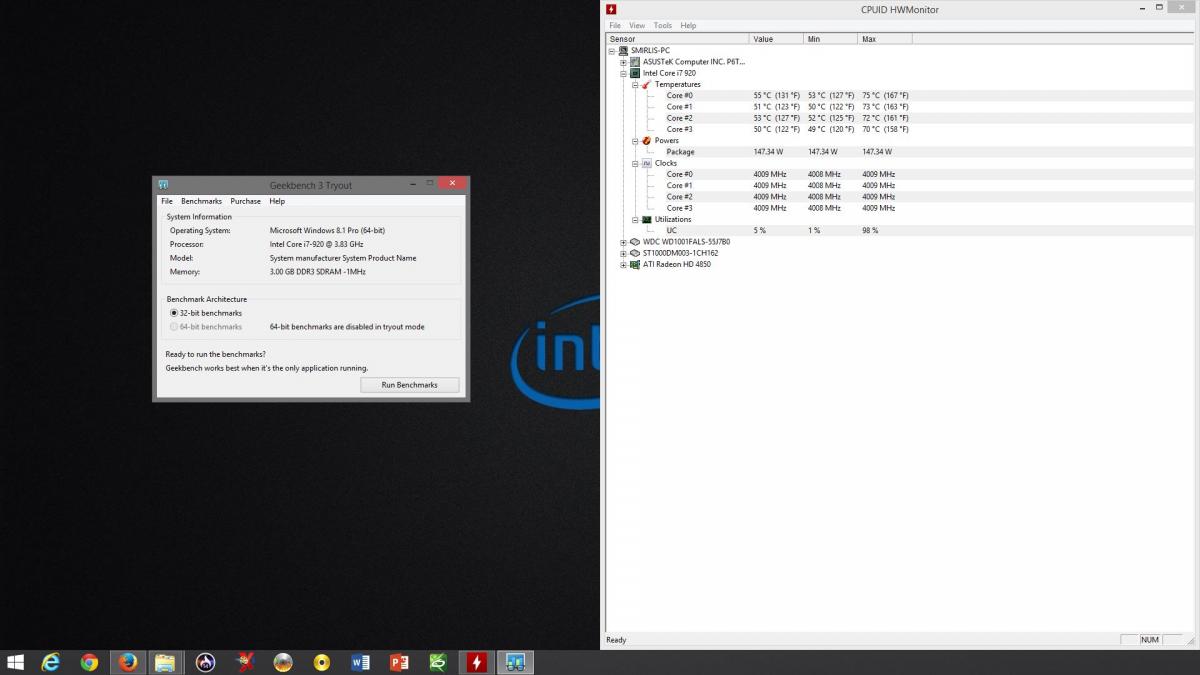
Task: Open Geekbench File menu
Action: pyautogui.click(x=167, y=201)
